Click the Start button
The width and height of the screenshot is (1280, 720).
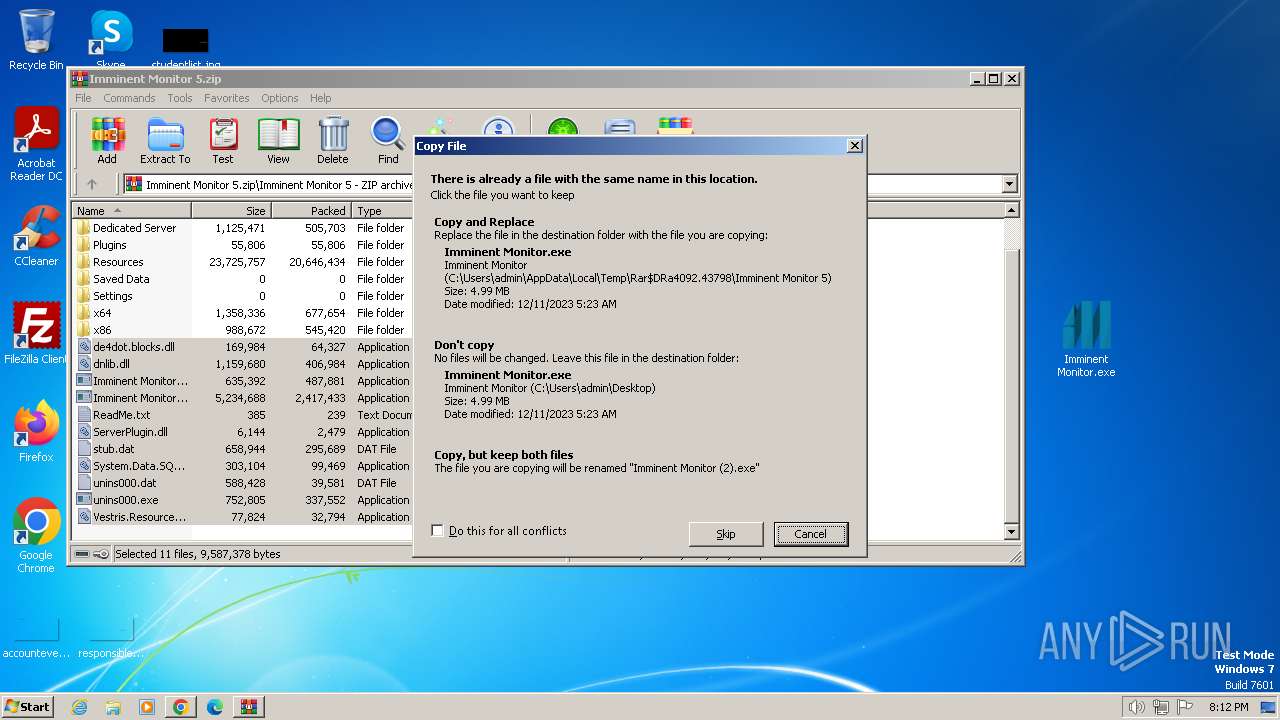27,706
